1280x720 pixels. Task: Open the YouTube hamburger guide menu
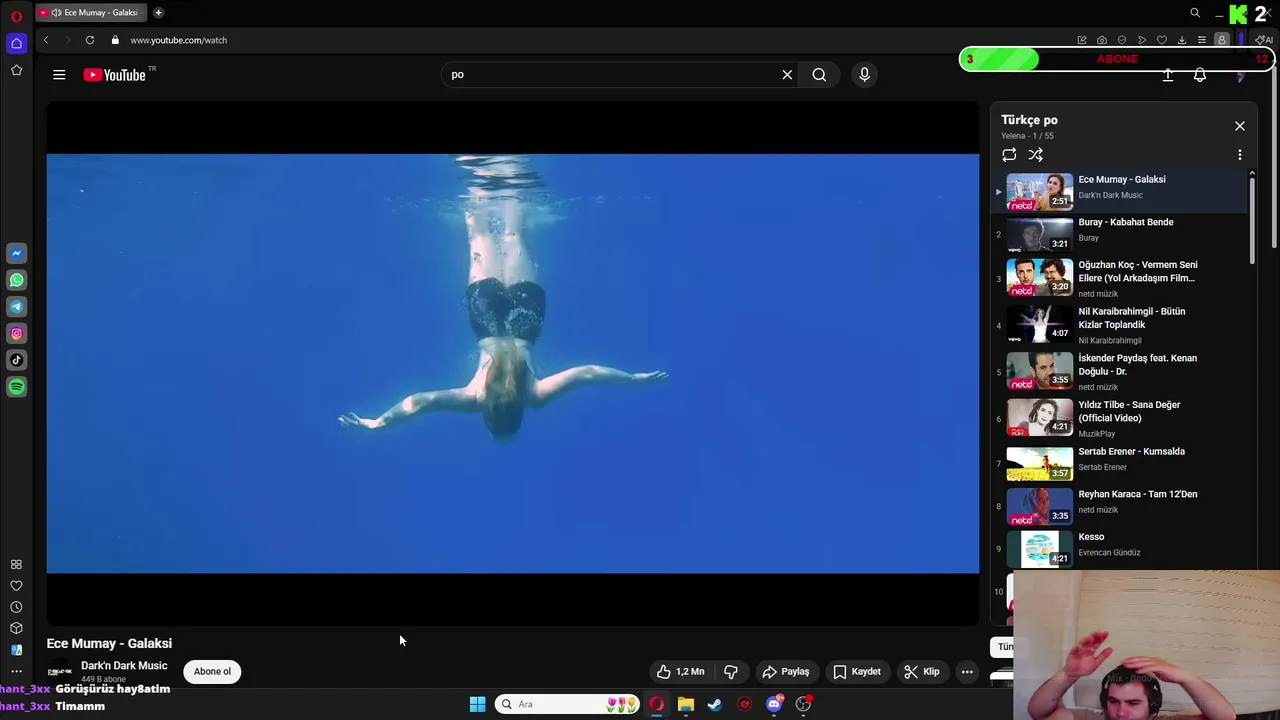click(x=59, y=74)
